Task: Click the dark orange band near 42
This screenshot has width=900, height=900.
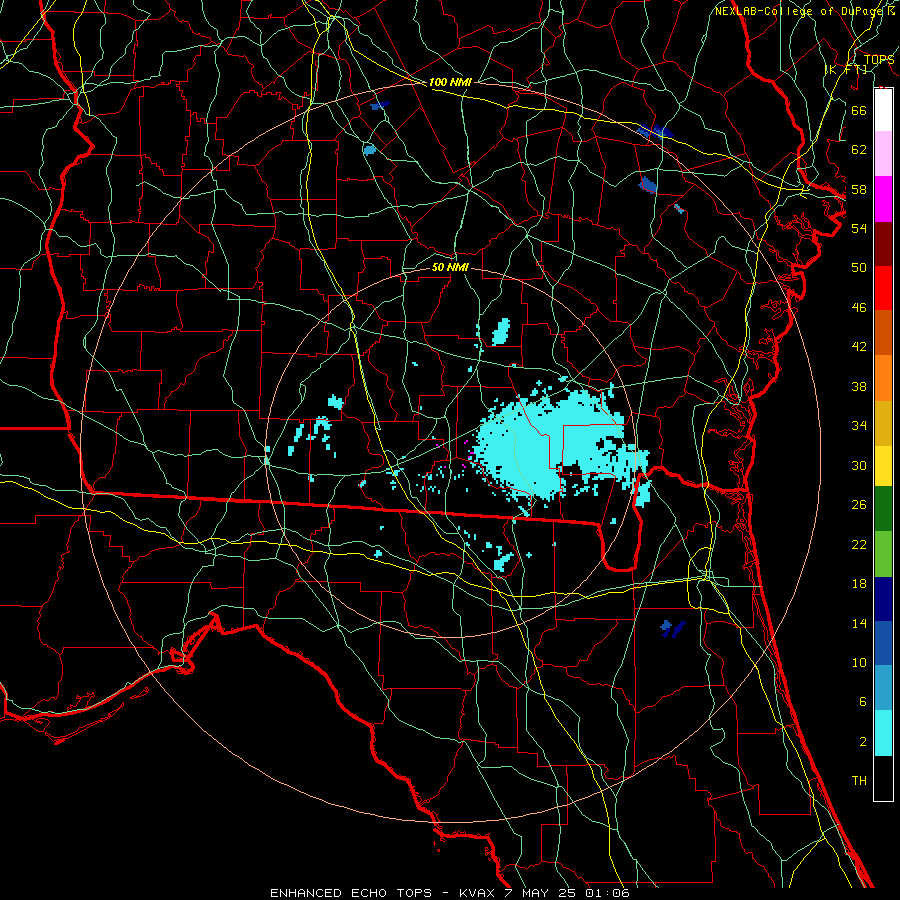Action: (883, 332)
